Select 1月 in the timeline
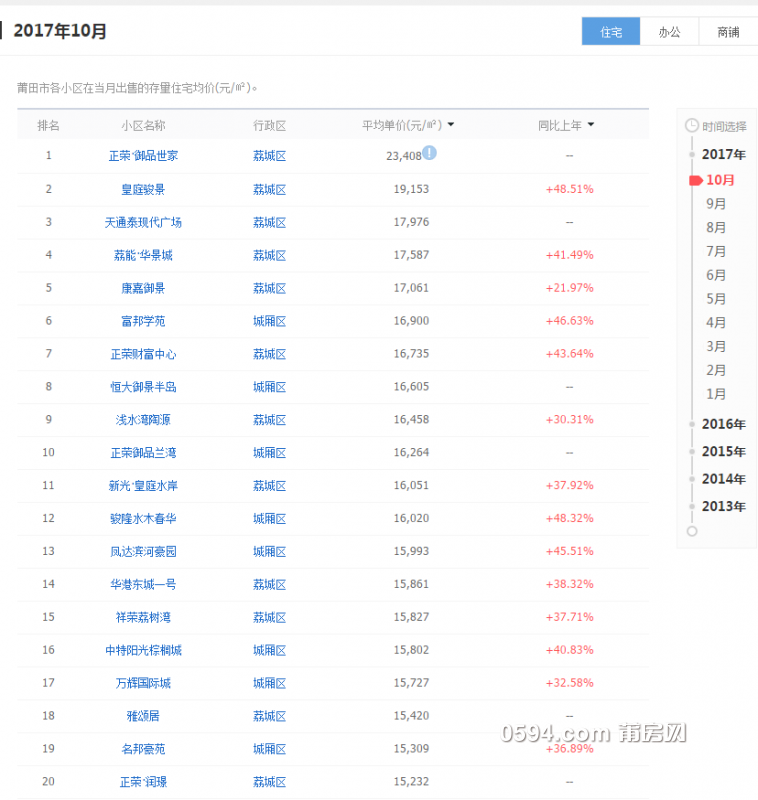Viewport: 758px width, 800px height. pyautogui.click(x=716, y=394)
